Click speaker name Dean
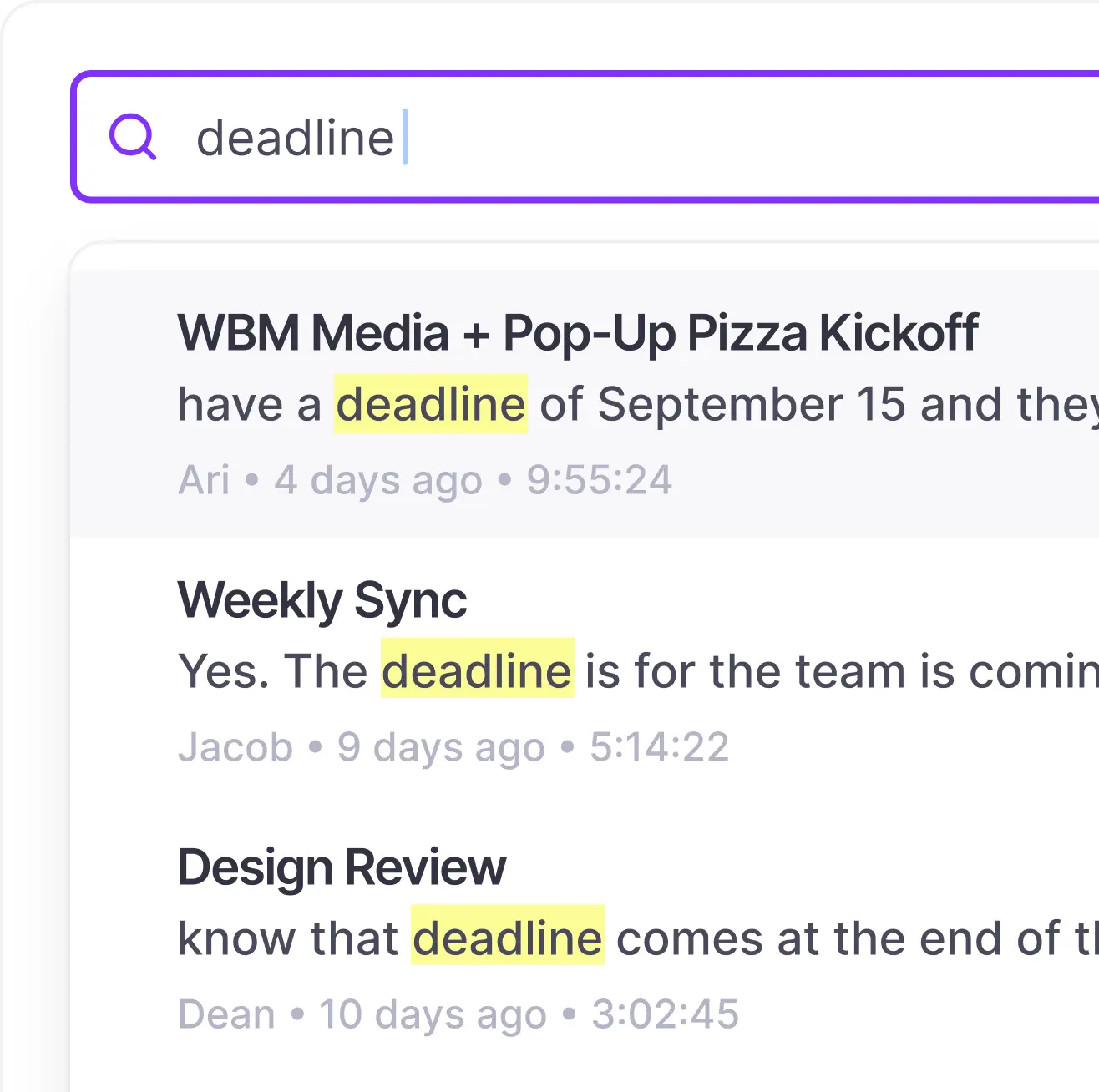1099x1092 pixels. click(x=226, y=1015)
